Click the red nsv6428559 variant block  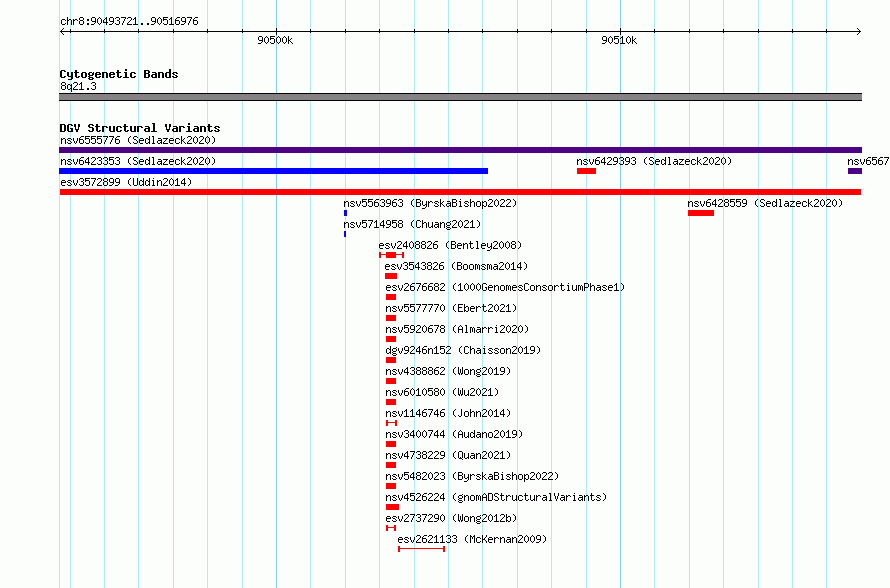click(x=701, y=213)
